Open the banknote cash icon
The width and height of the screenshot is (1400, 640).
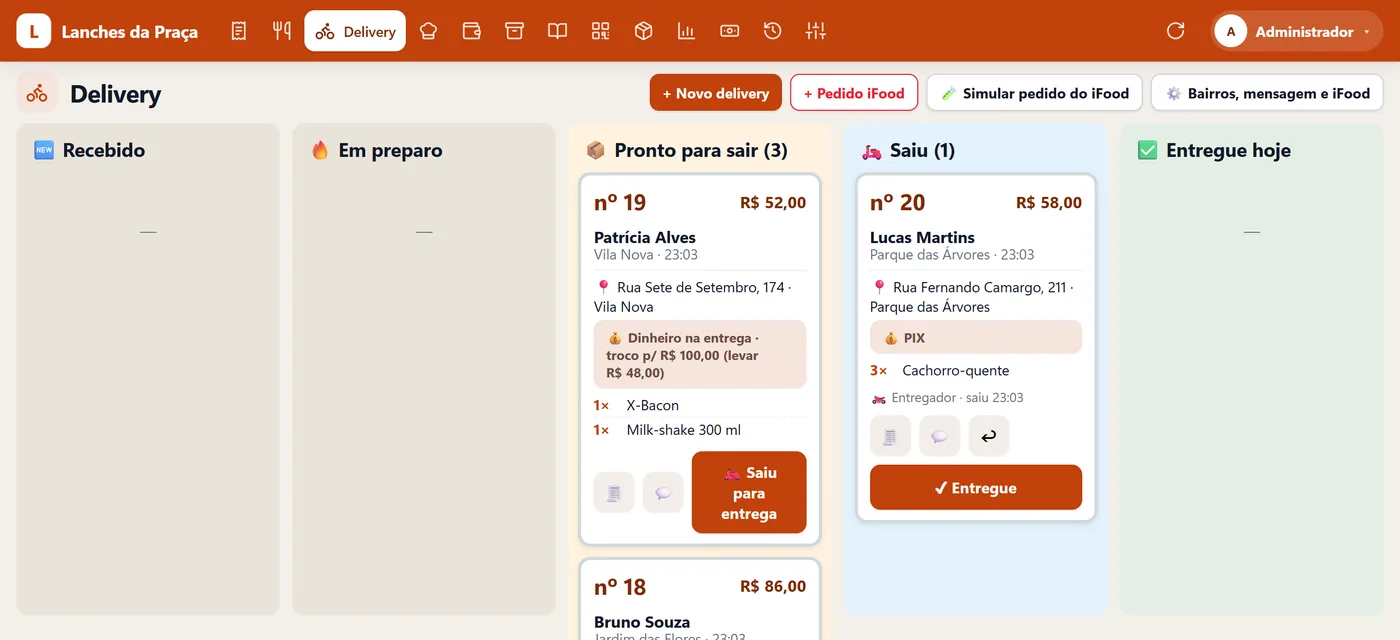click(x=729, y=31)
